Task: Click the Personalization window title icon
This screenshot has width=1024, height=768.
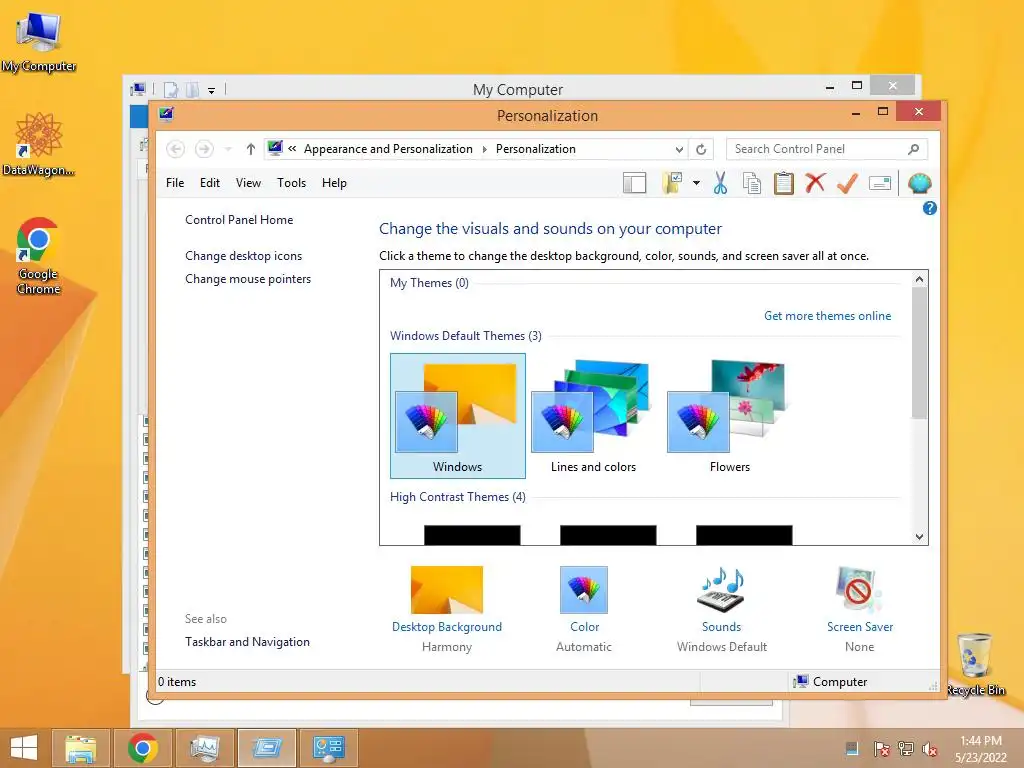Action: coord(166,115)
